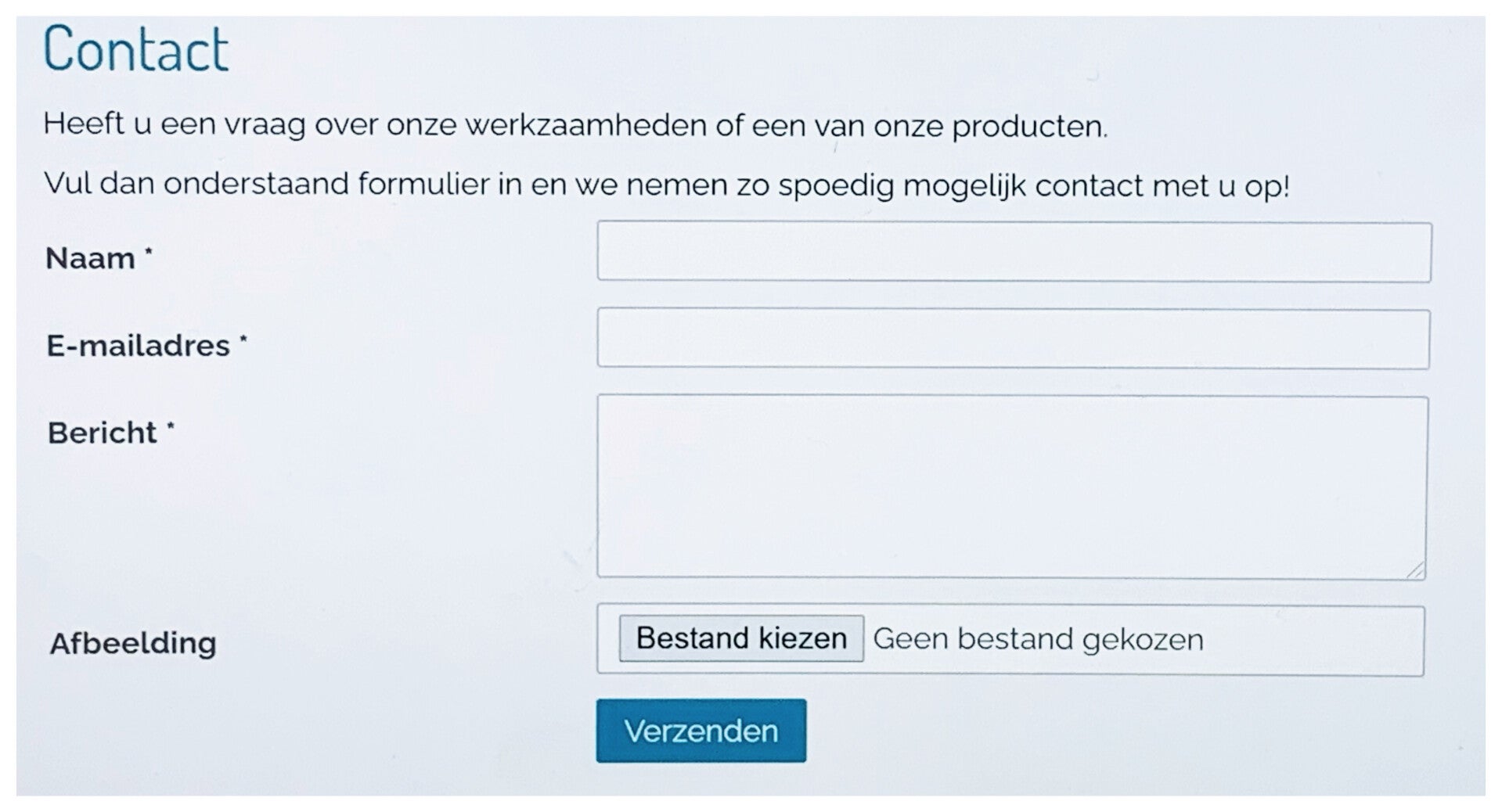This screenshot has width=1502, height=812.
Task: Click the required asterisk beside Naam
Action: pos(149,252)
